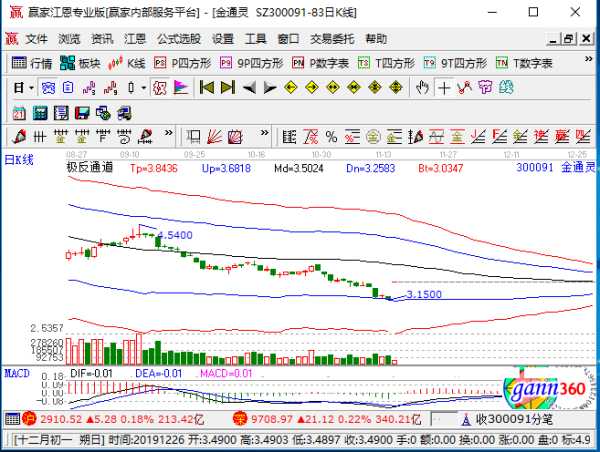The width and height of the screenshot is (600, 452).
Task: Jump to the first bar
Action: (x=207, y=88)
